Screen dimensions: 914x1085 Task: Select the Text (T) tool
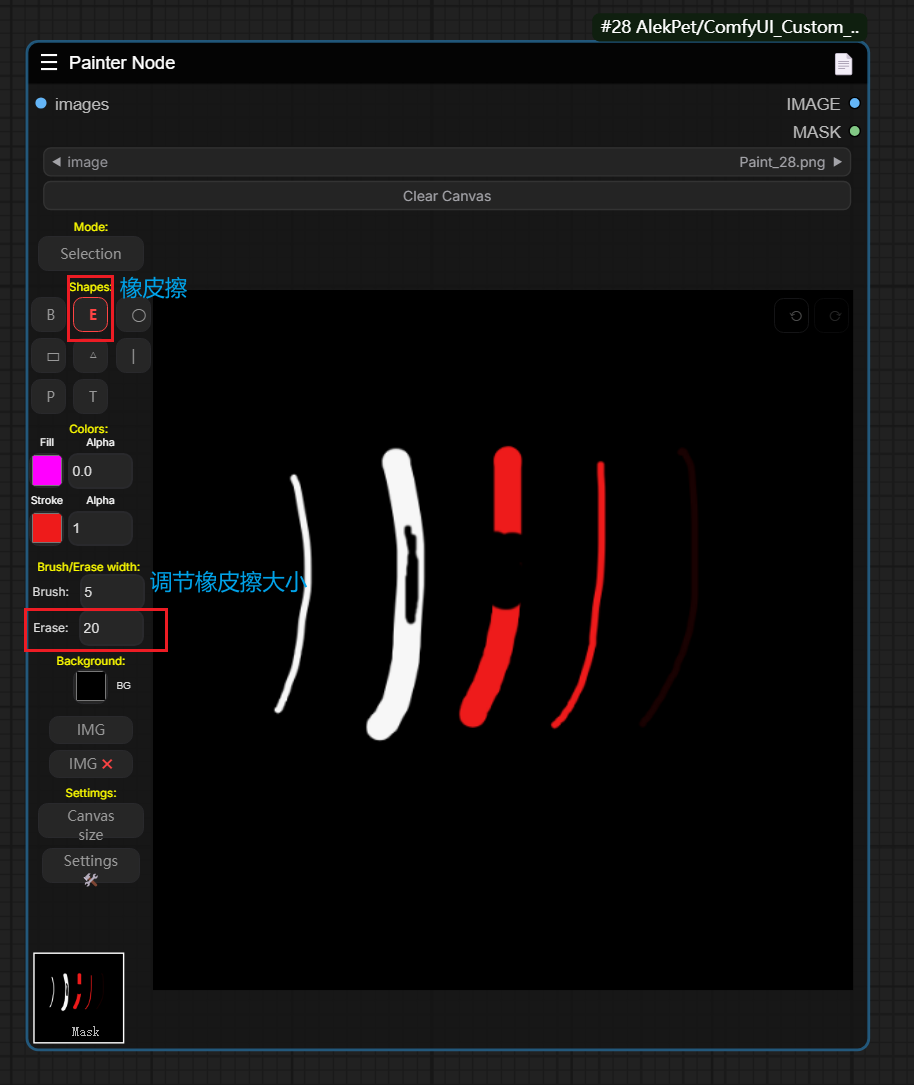tap(92, 397)
